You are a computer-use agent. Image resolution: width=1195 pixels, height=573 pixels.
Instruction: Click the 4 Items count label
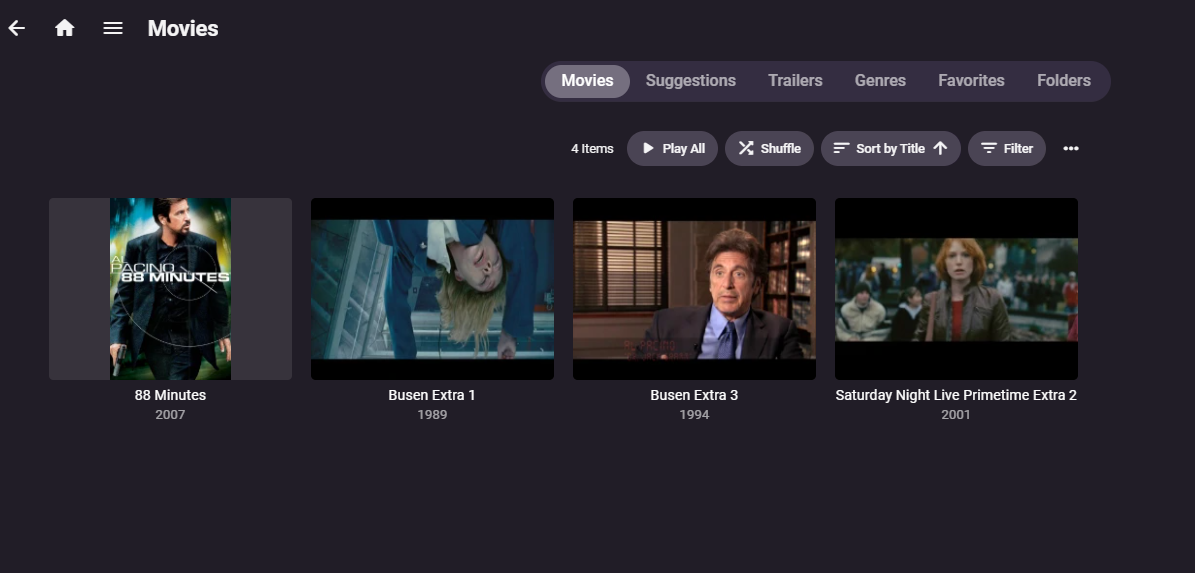point(592,149)
